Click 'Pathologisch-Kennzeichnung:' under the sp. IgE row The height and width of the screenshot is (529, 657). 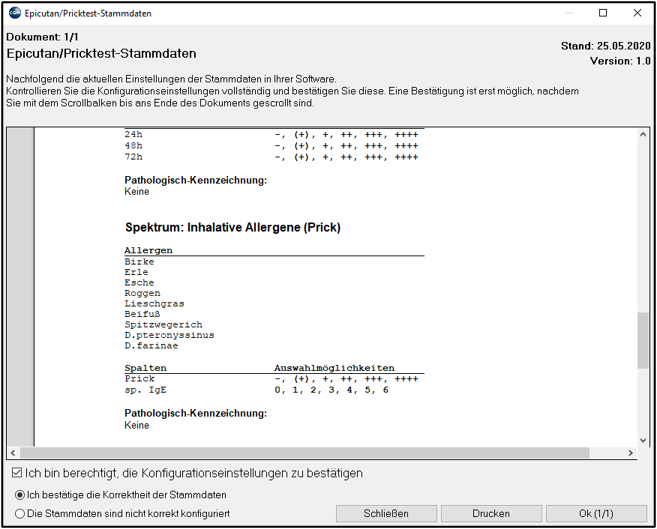[196, 413]
